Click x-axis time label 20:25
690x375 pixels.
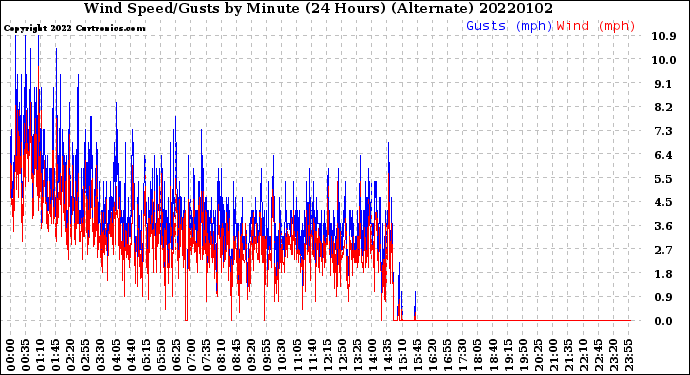coord(538,355)
